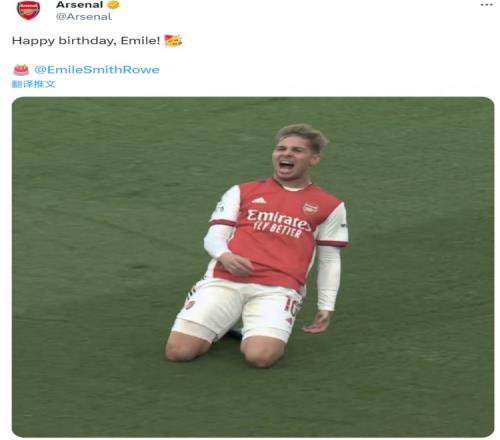Click the player's blond hair in the photo
This screenshot has height=440, width=500.
pos(303,135)
